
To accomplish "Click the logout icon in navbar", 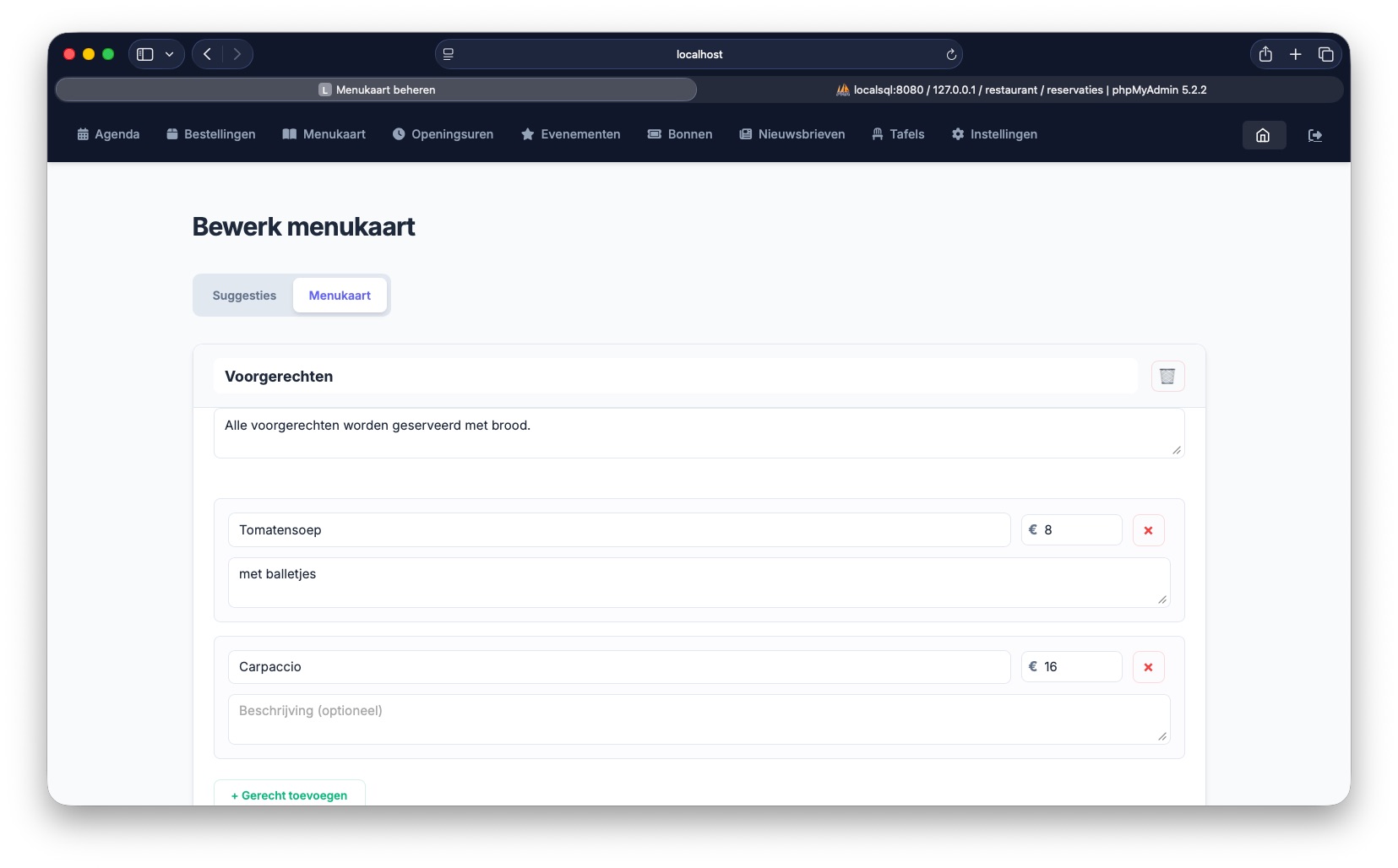I will coord(1315,135).
